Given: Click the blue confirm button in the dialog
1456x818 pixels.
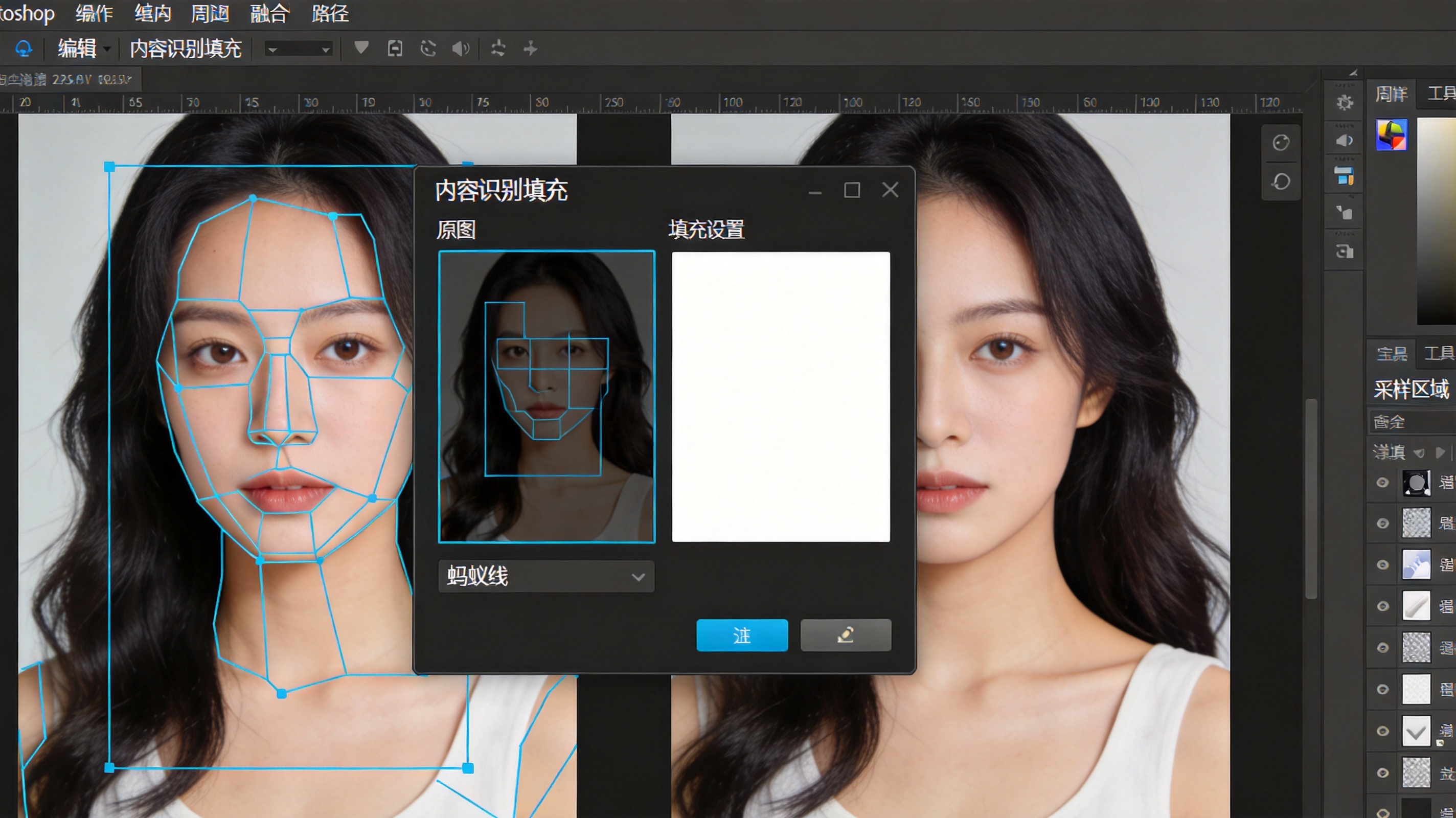Looking at the screenshot, I should point(742,635).
